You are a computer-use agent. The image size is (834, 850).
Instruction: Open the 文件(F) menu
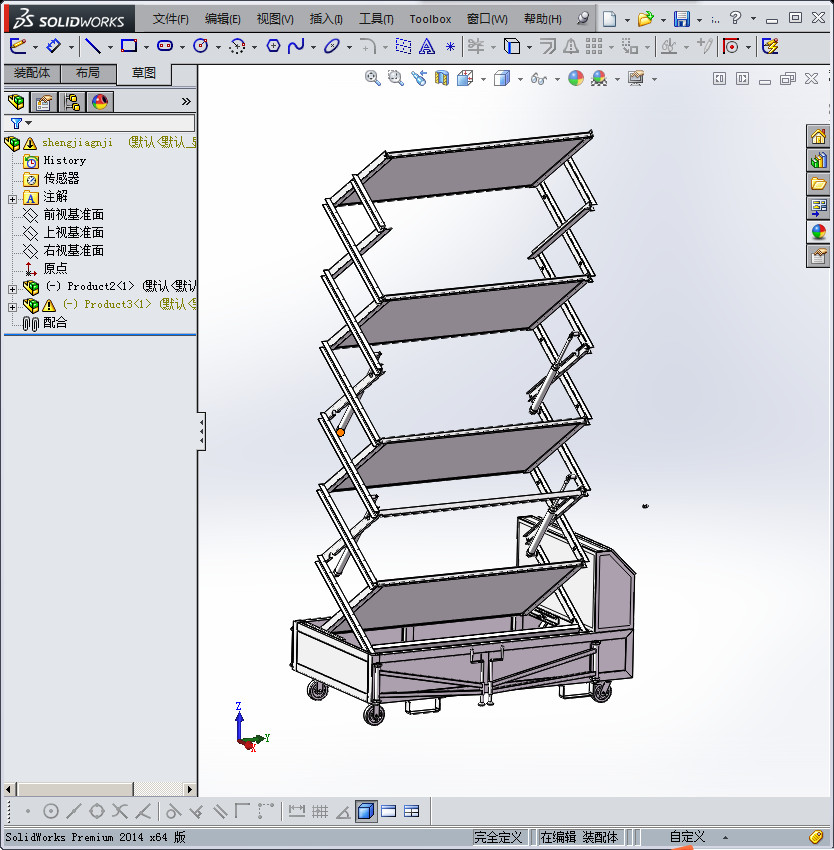pyautogui.click(x=170, y=19)
